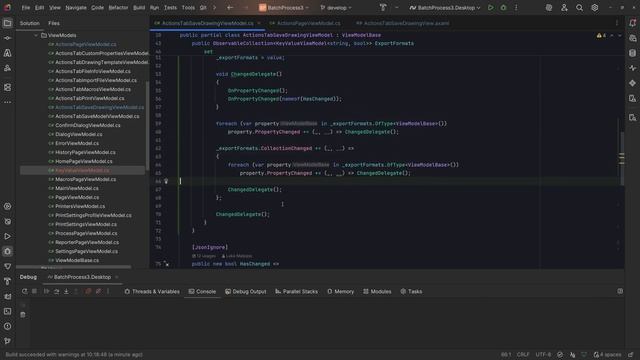Image resolution: width=640 pixels, height=360 pixels.
Task: Switch to the Tasks tab
Action: point(411,291)
